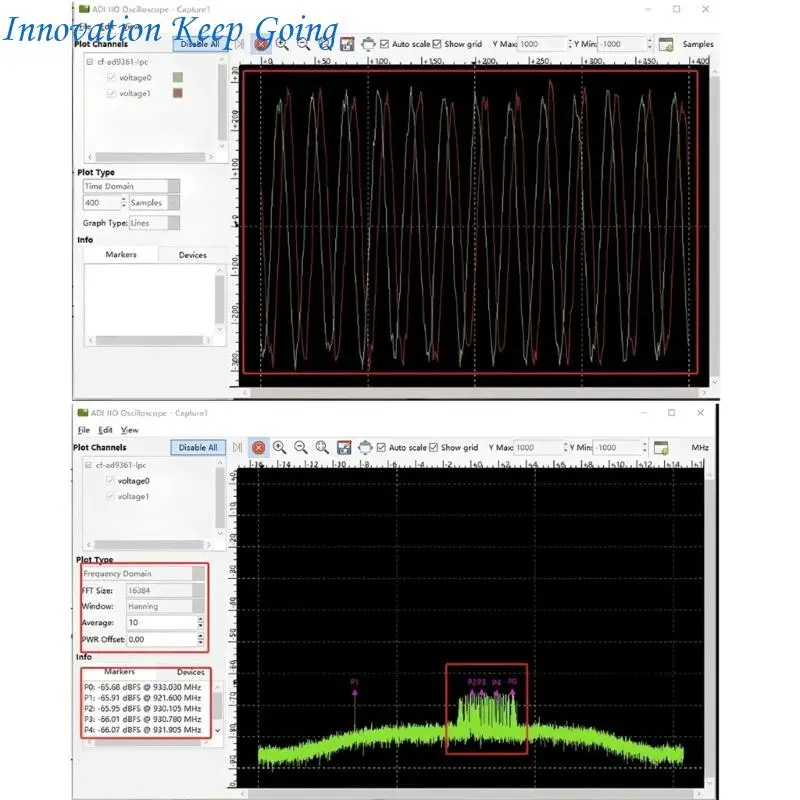Click the voltage0 green color swatch
This screenshot has width=800, height=800.
[x=178, y=78]
